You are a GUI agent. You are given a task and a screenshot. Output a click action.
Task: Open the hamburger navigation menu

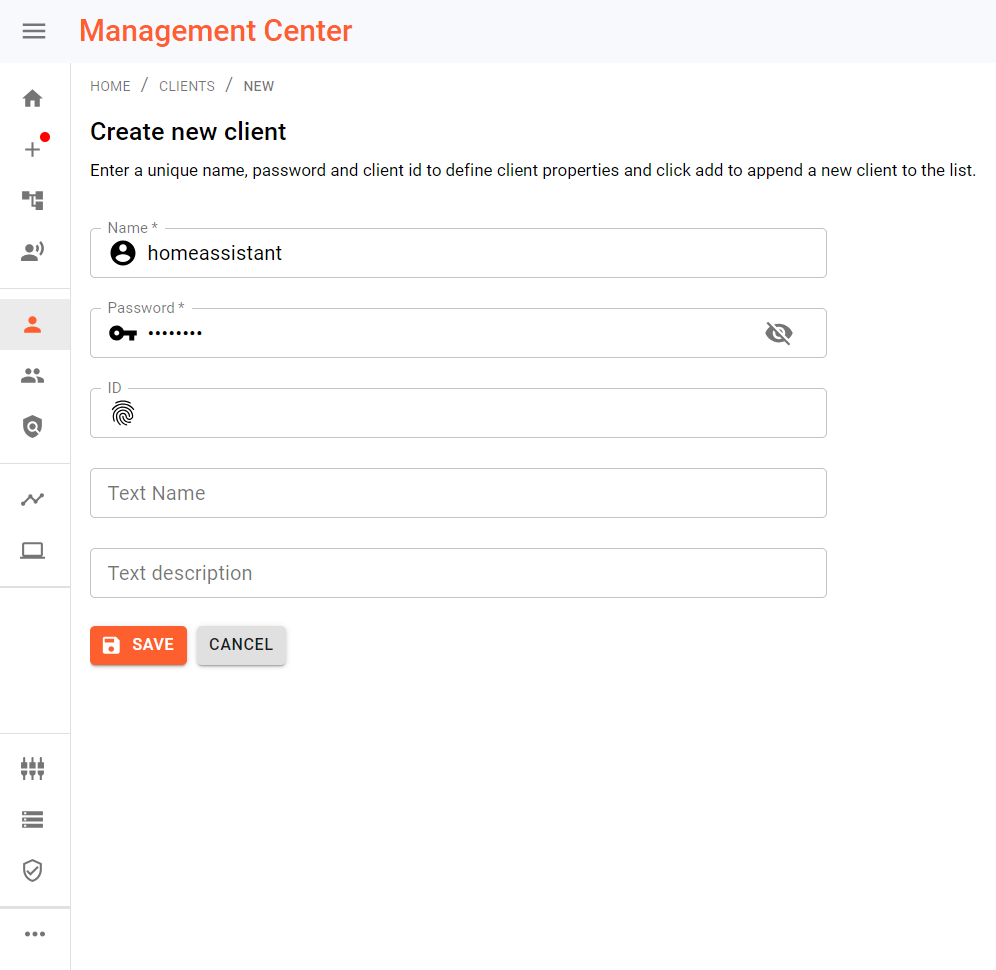34,31
